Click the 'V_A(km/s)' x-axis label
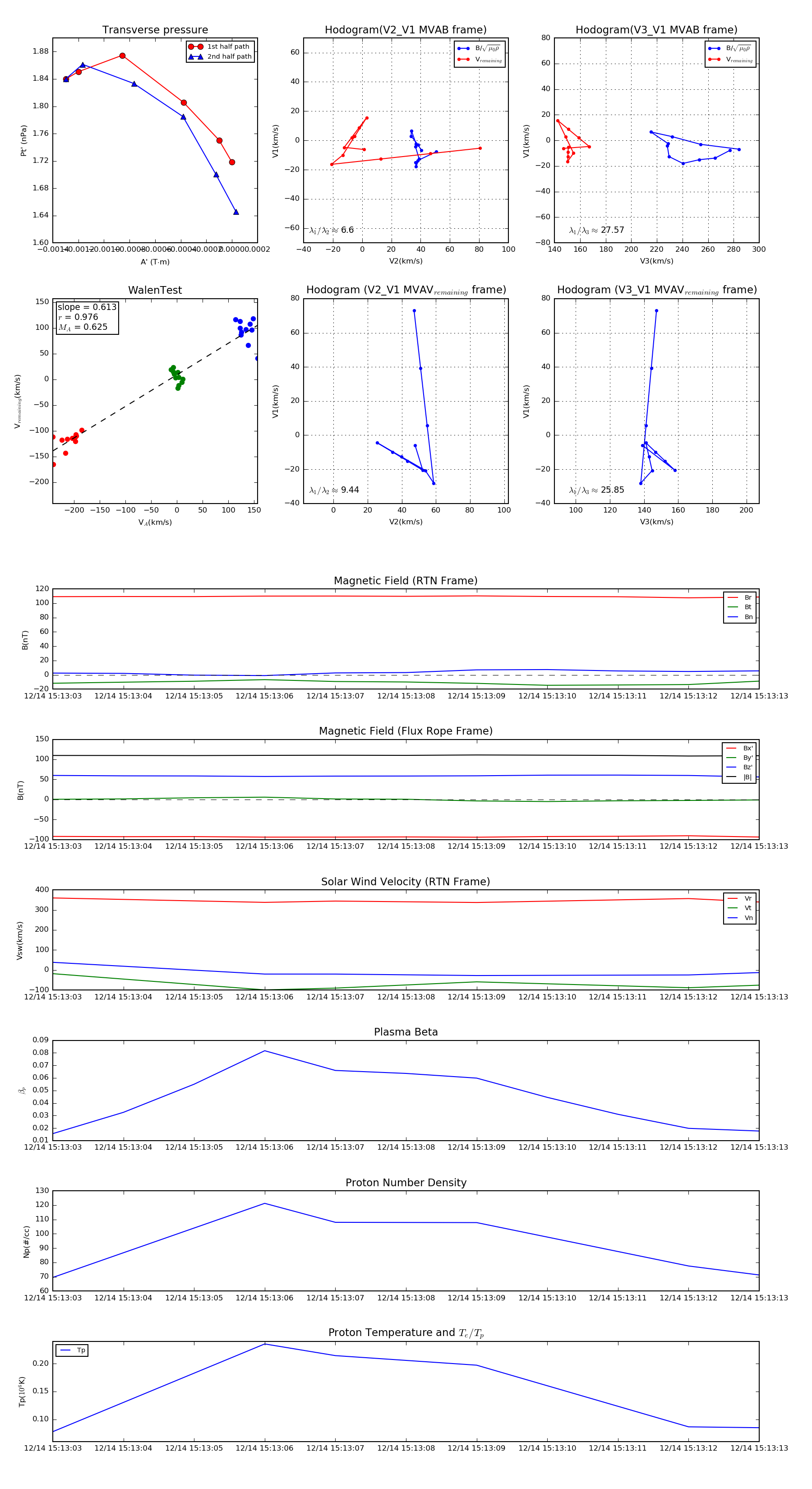Image resolution: width=812 pixels, height=1489 pixels. pyautogui.click(x=155, y=523)
